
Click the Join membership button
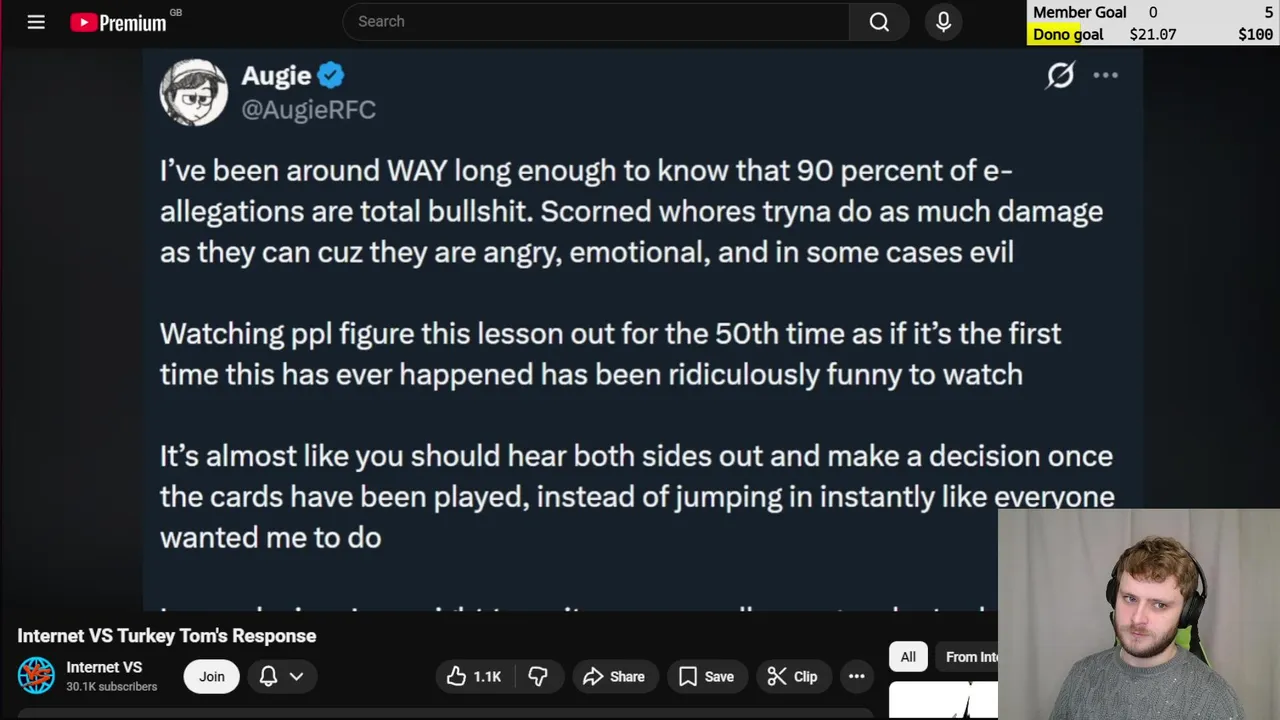coord(211,677)
